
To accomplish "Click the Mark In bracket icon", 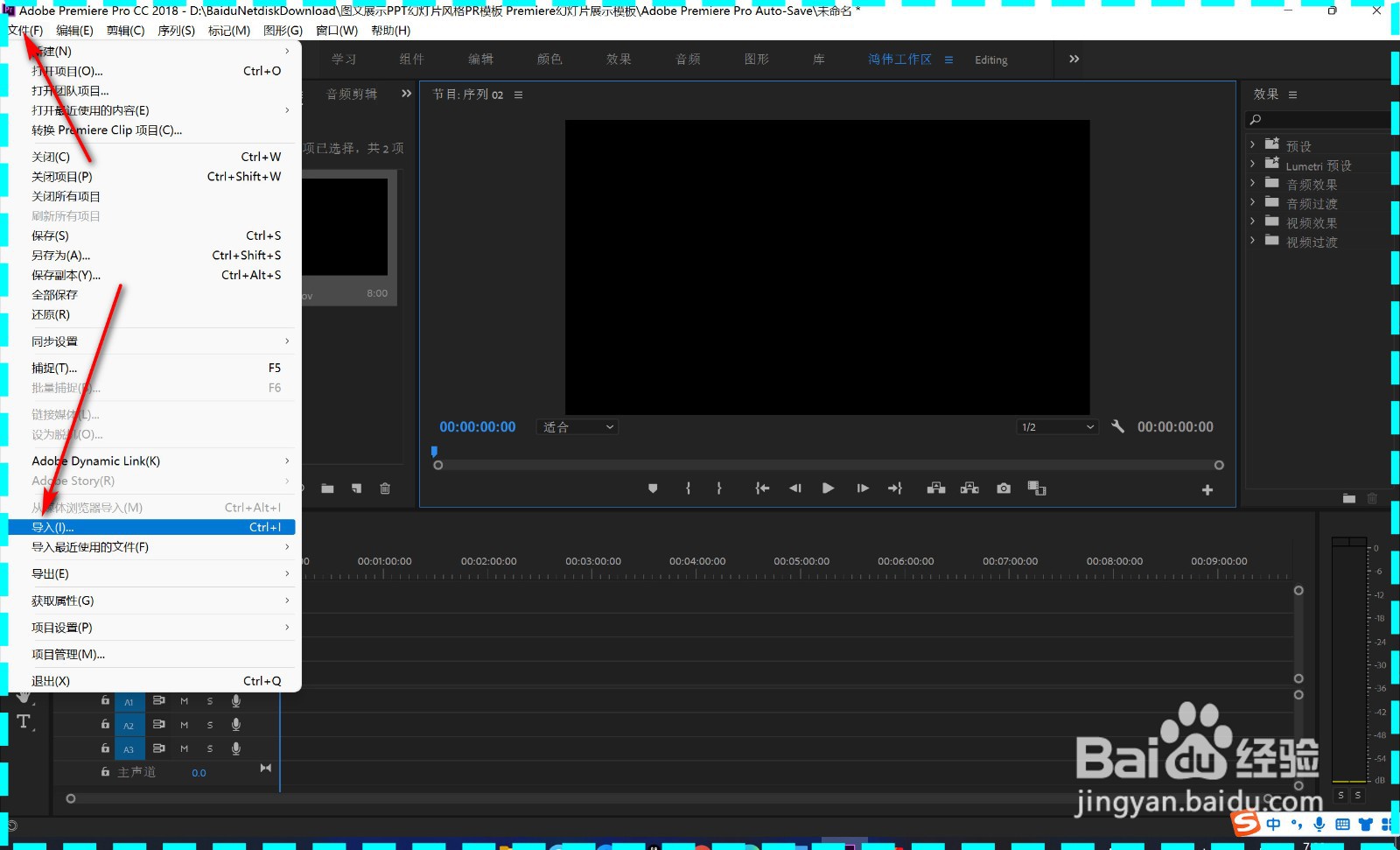I will point(688,488).
